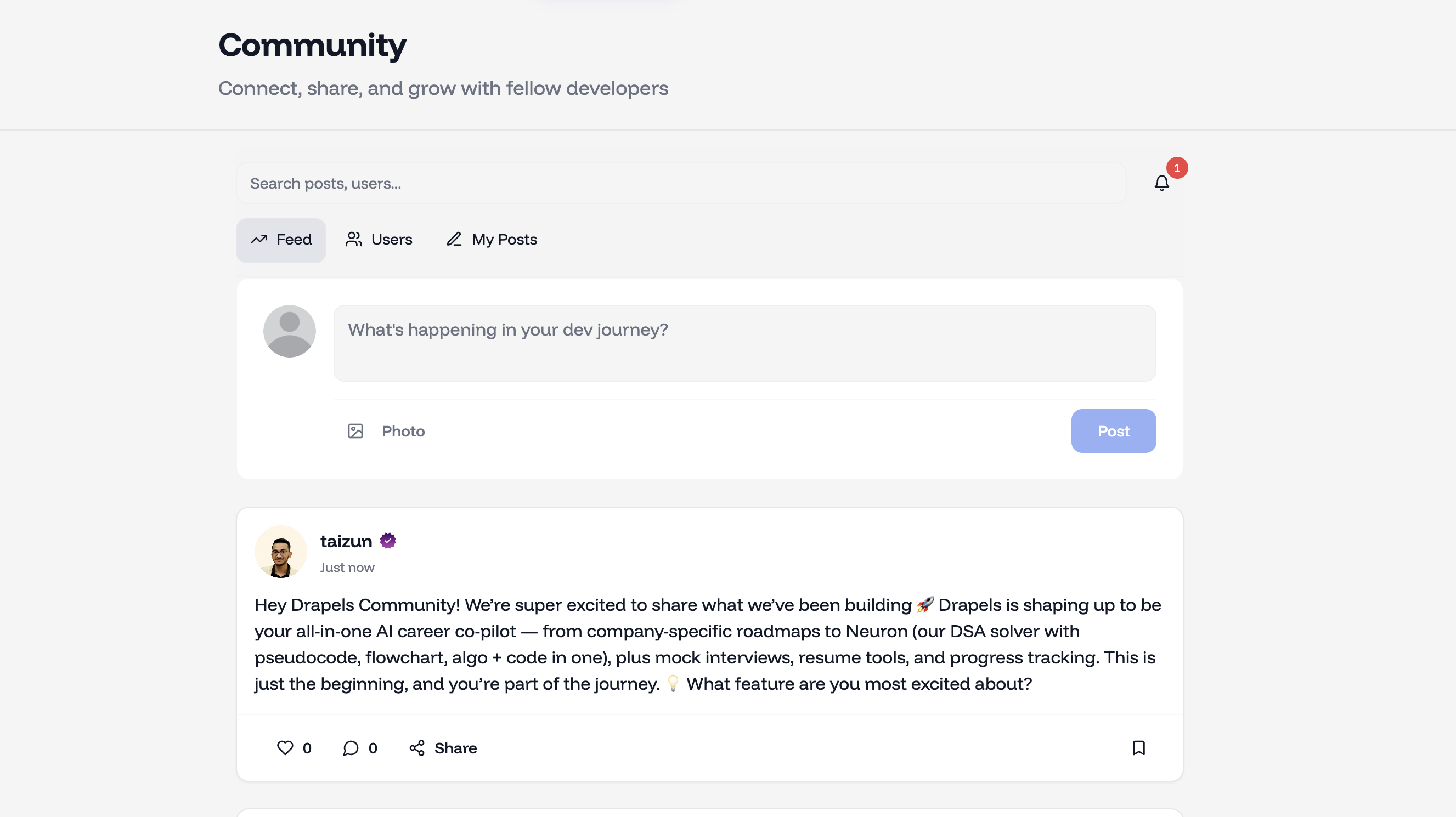Open the My Posts tab
Image resolution: width=1456 pixels, height=817 pixels.
[x=492, y=240]
